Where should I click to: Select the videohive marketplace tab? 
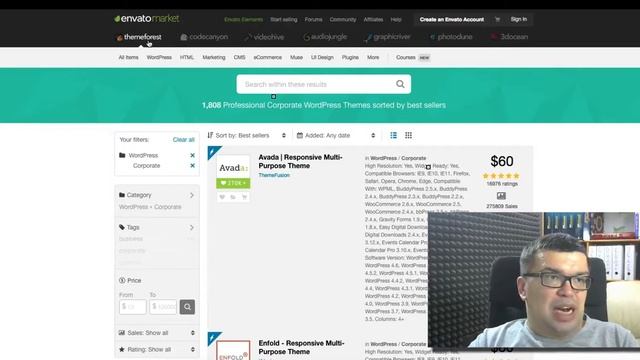tap(264, 37)
